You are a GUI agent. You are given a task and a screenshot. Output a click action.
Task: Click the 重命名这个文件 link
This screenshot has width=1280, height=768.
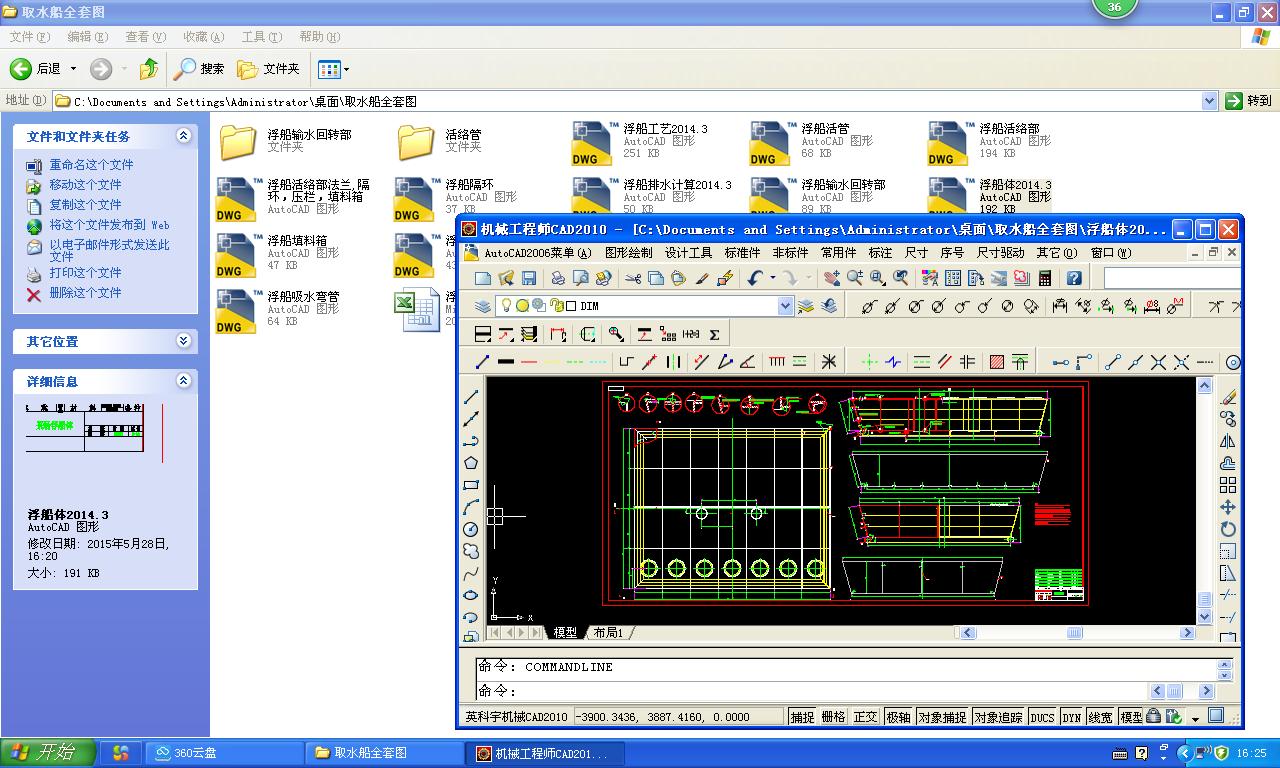tap(91, 165)
